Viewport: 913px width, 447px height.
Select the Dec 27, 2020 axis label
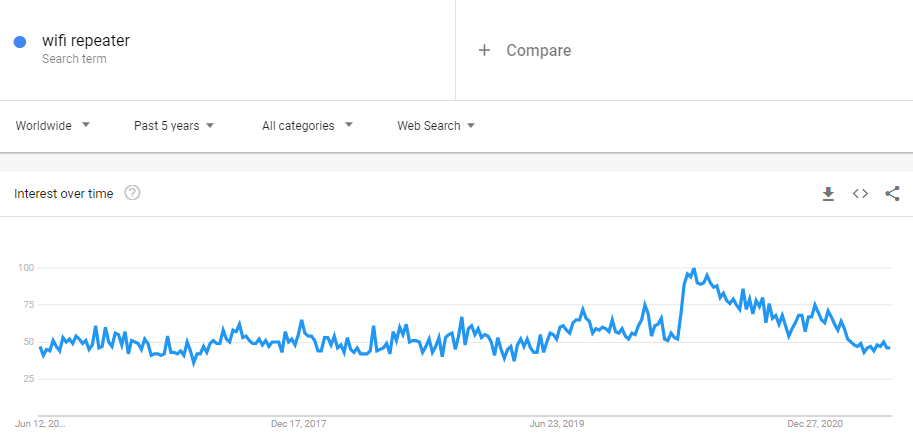tap(815, 424)
